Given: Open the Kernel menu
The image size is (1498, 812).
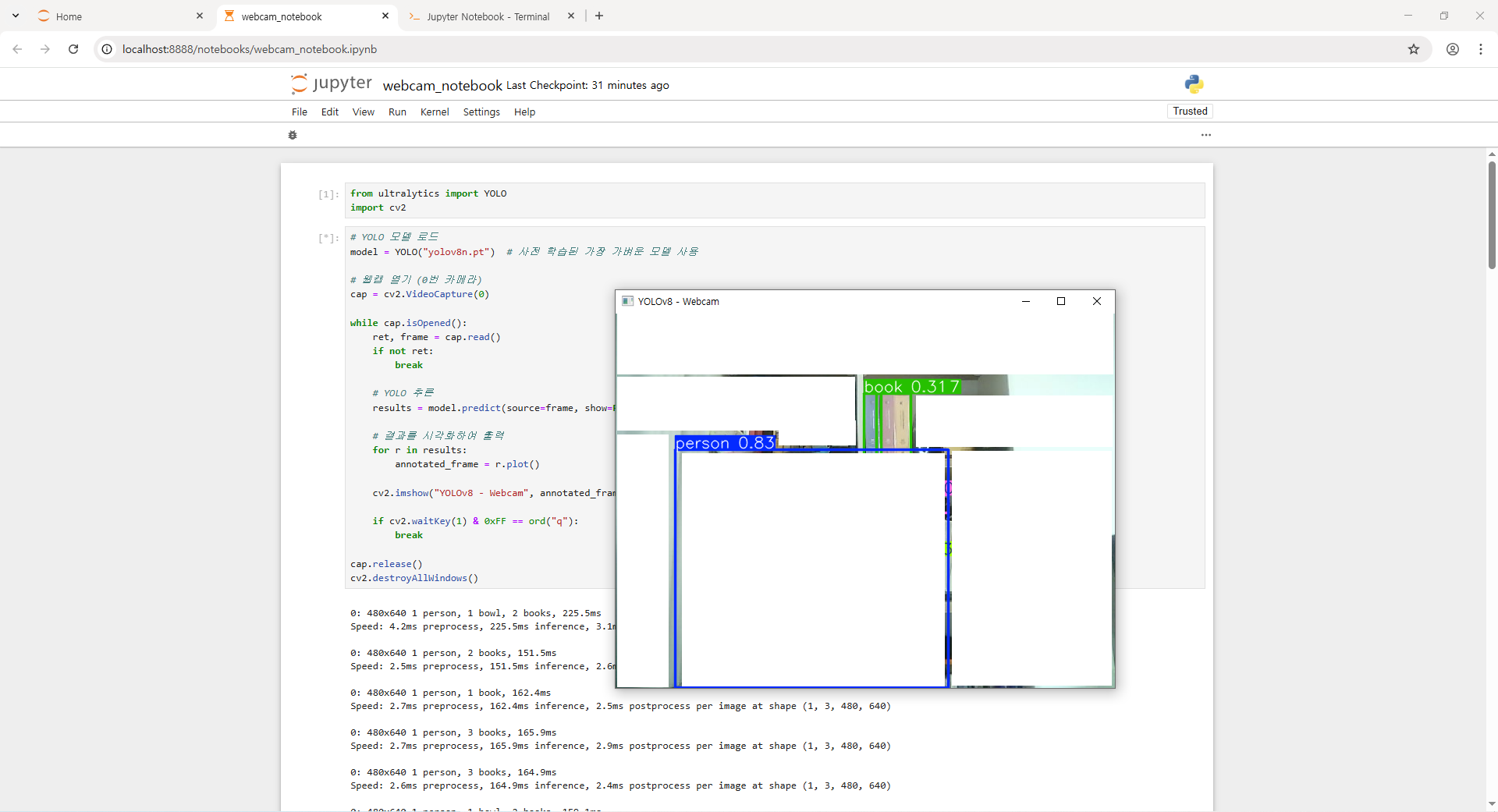Looking at the screenshot, I should tap(435, 112).
